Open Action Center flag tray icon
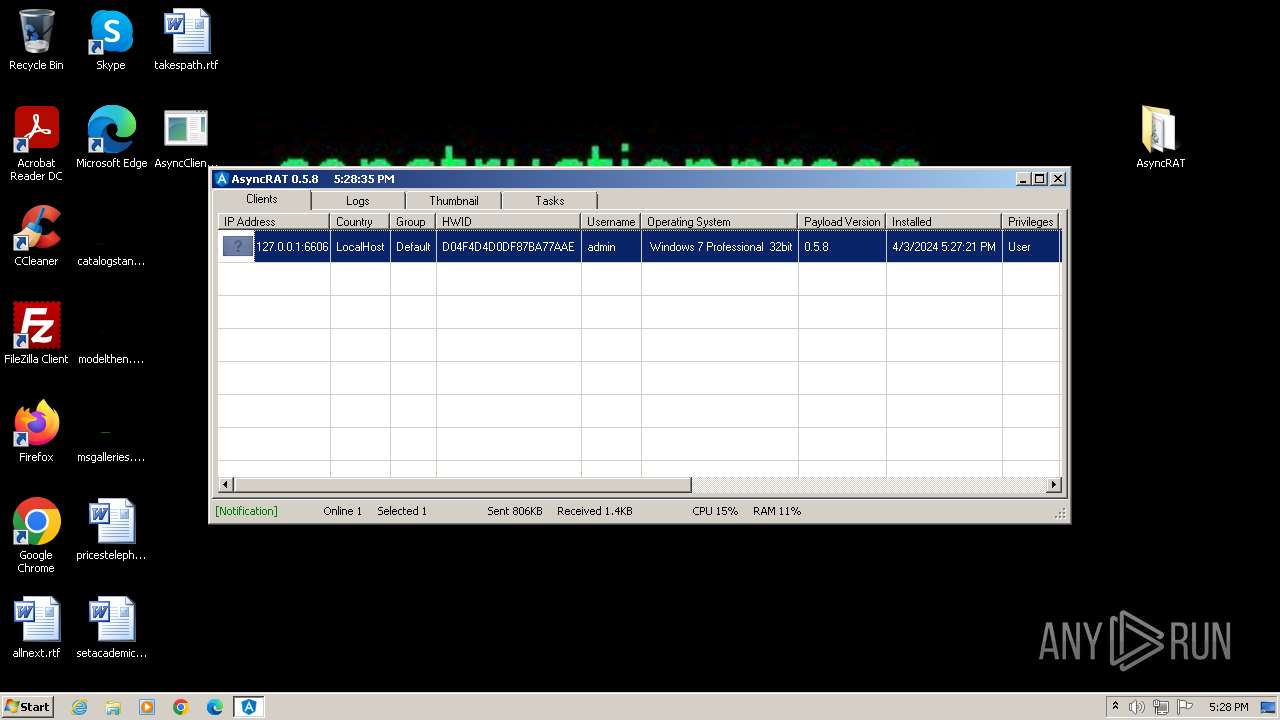This screenshot has height=720, width=1280. [x=1185, y=707]
